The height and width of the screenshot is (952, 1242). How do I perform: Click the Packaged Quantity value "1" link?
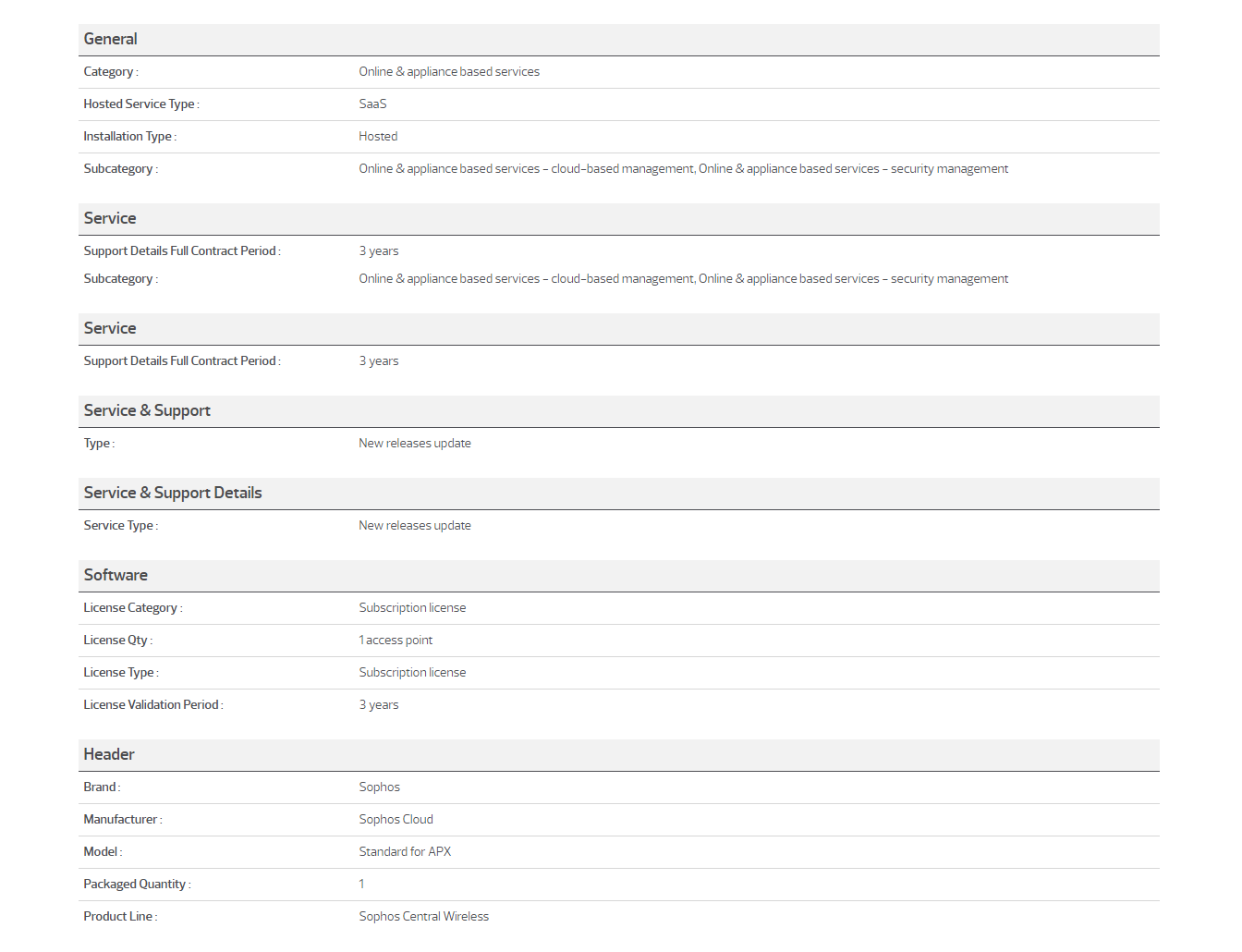coord(361,885)
